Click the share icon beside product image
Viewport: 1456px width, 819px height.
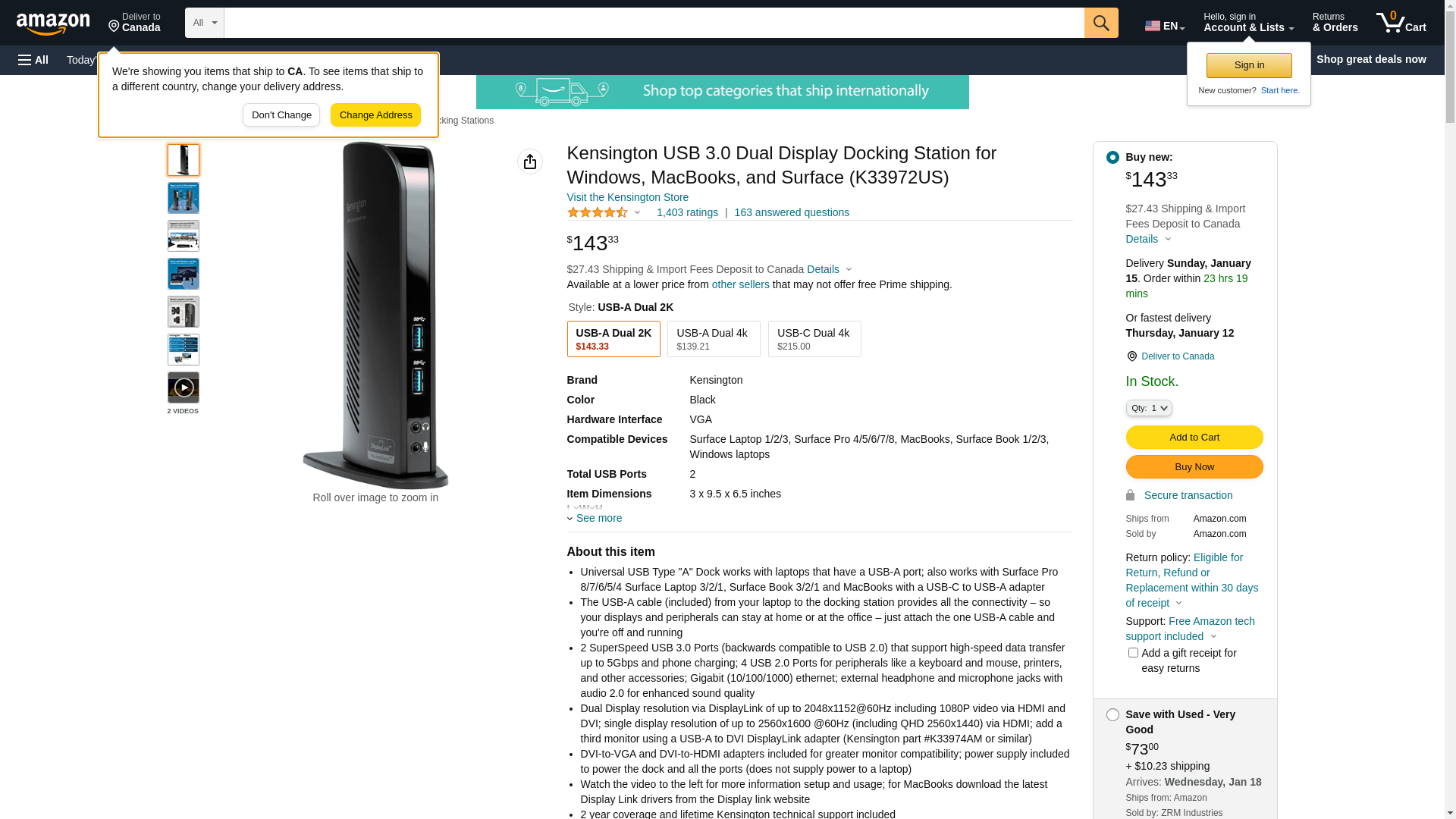530,162
